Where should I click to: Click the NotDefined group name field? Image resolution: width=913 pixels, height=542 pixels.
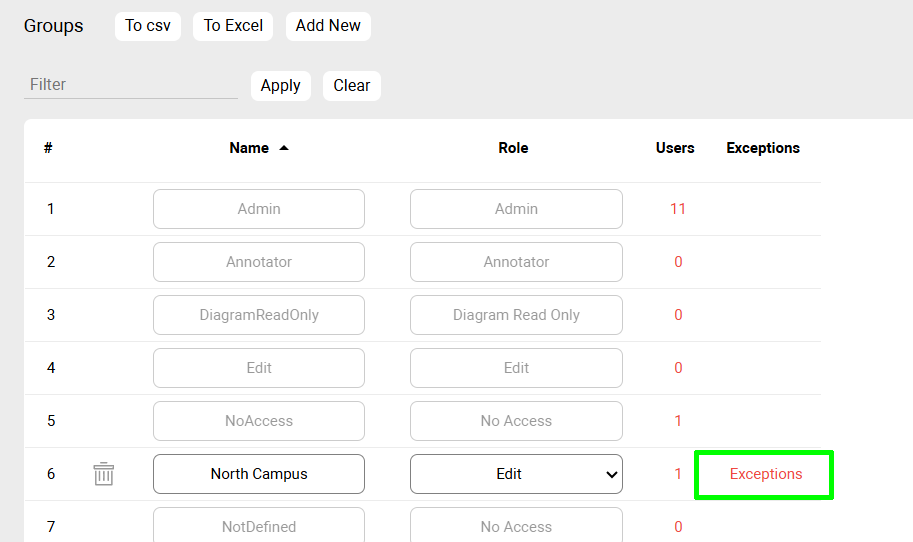(259, 526)
